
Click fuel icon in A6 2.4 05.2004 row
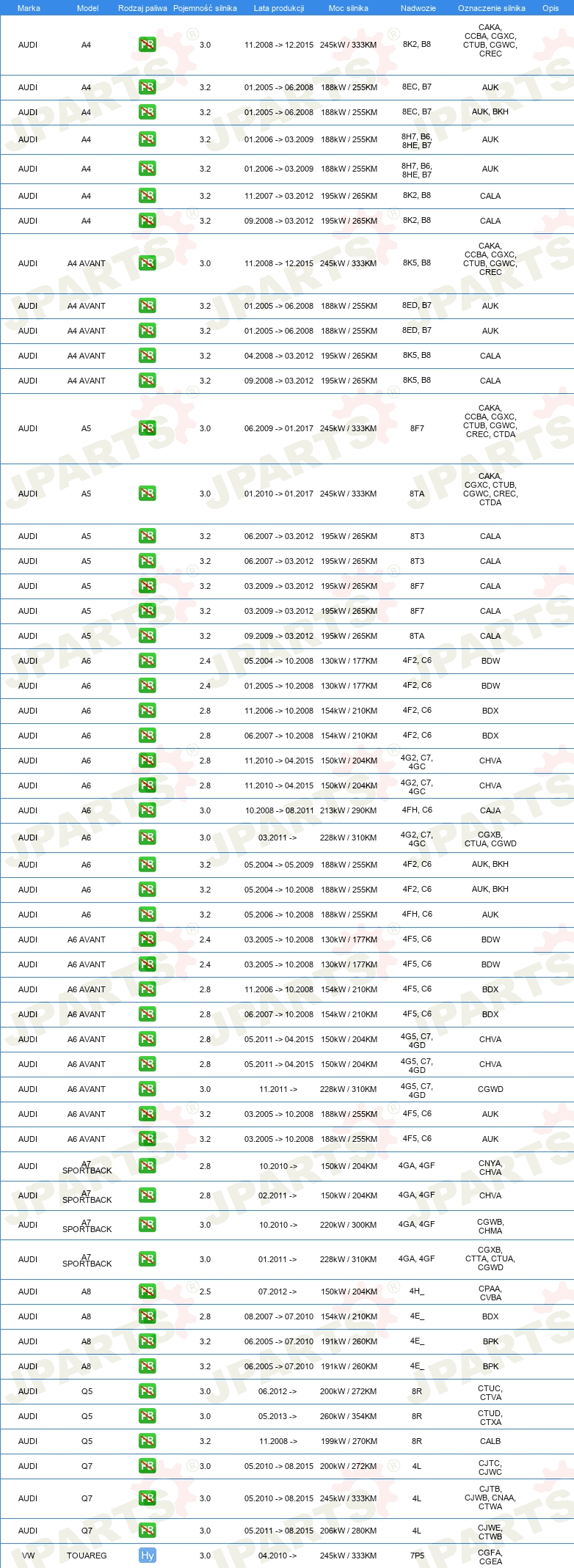(148, 661)
